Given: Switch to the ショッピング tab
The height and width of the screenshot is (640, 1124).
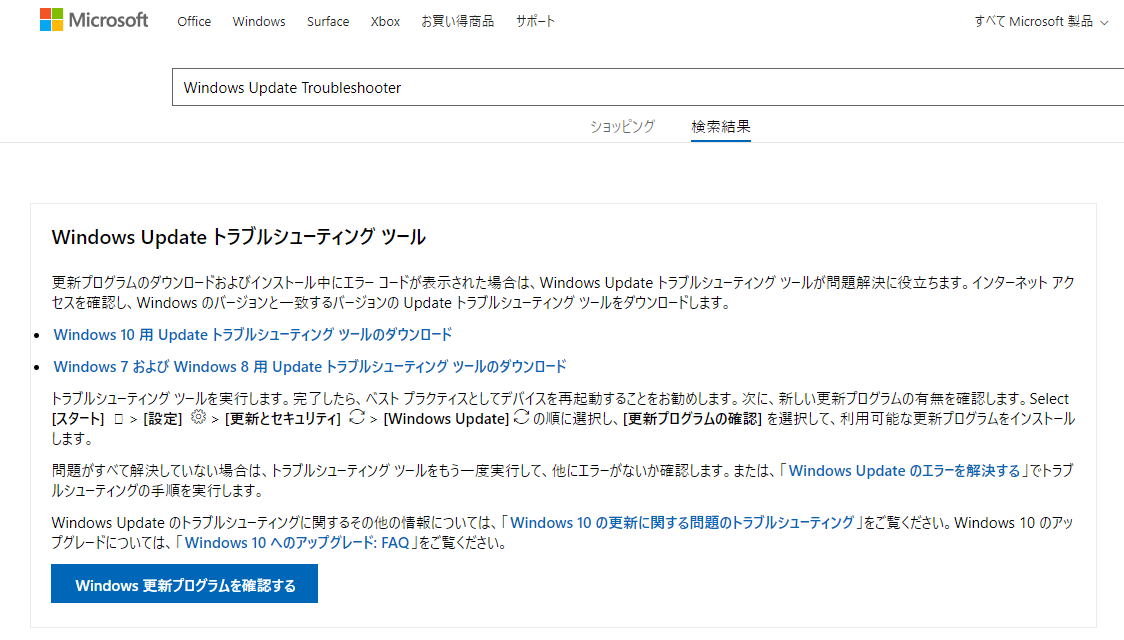Looking at the screenshot, I should click(622, 127).
